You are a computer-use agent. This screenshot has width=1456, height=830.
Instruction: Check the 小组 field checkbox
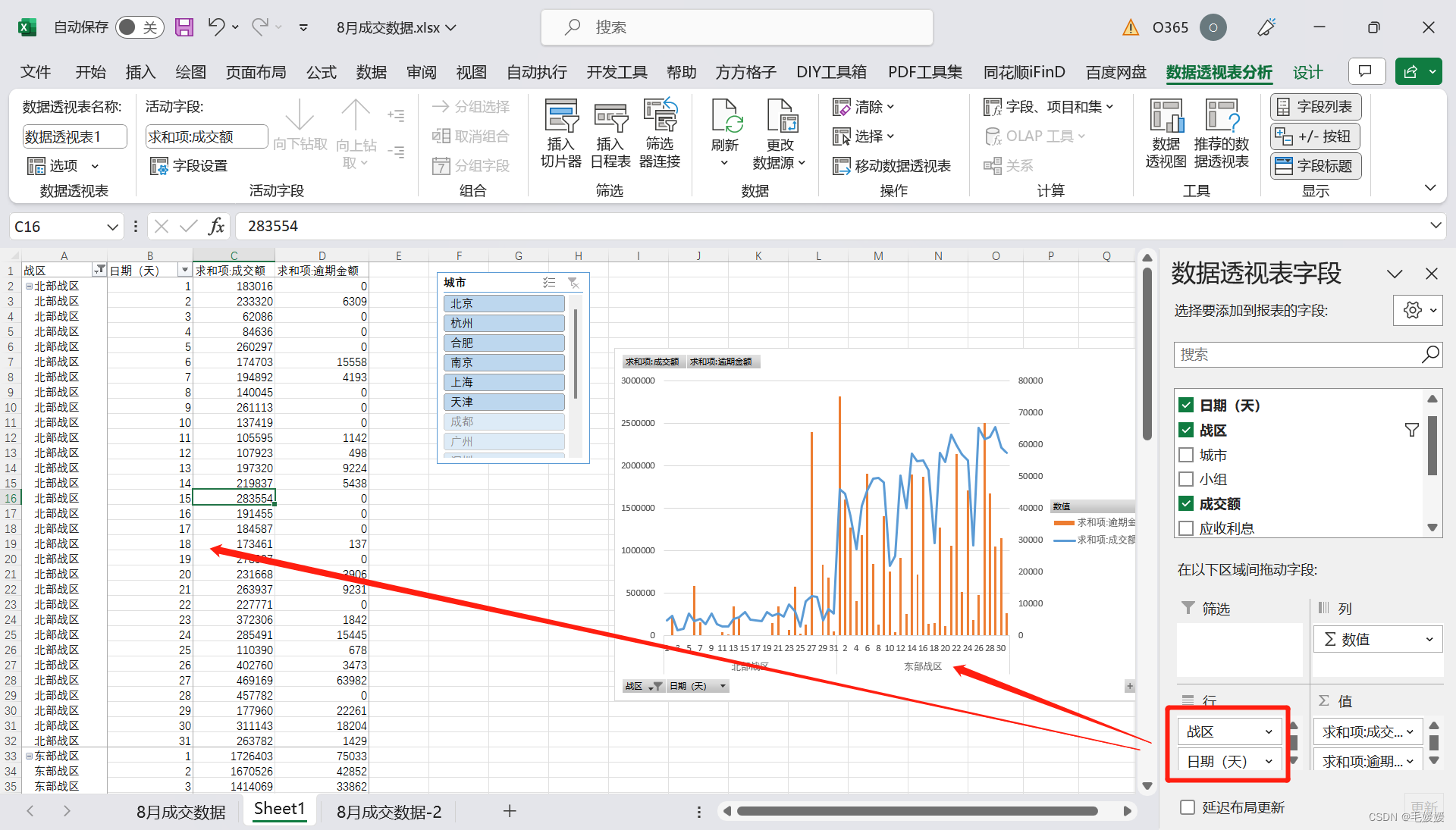(x=1187, y=479)
